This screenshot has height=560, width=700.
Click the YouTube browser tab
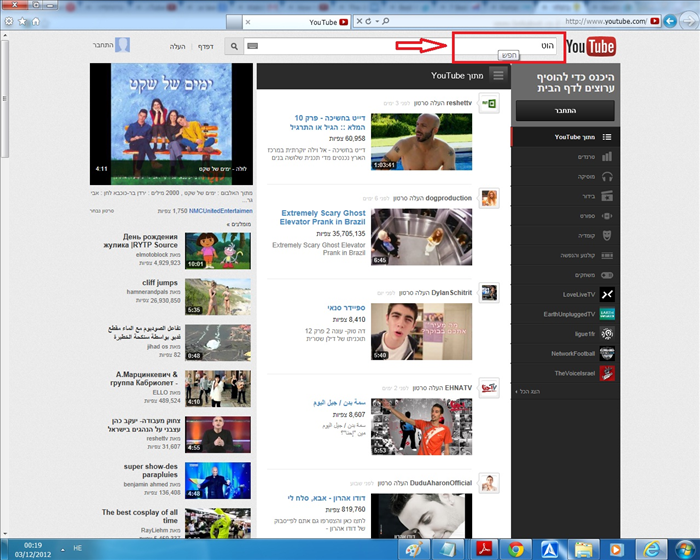297,22
